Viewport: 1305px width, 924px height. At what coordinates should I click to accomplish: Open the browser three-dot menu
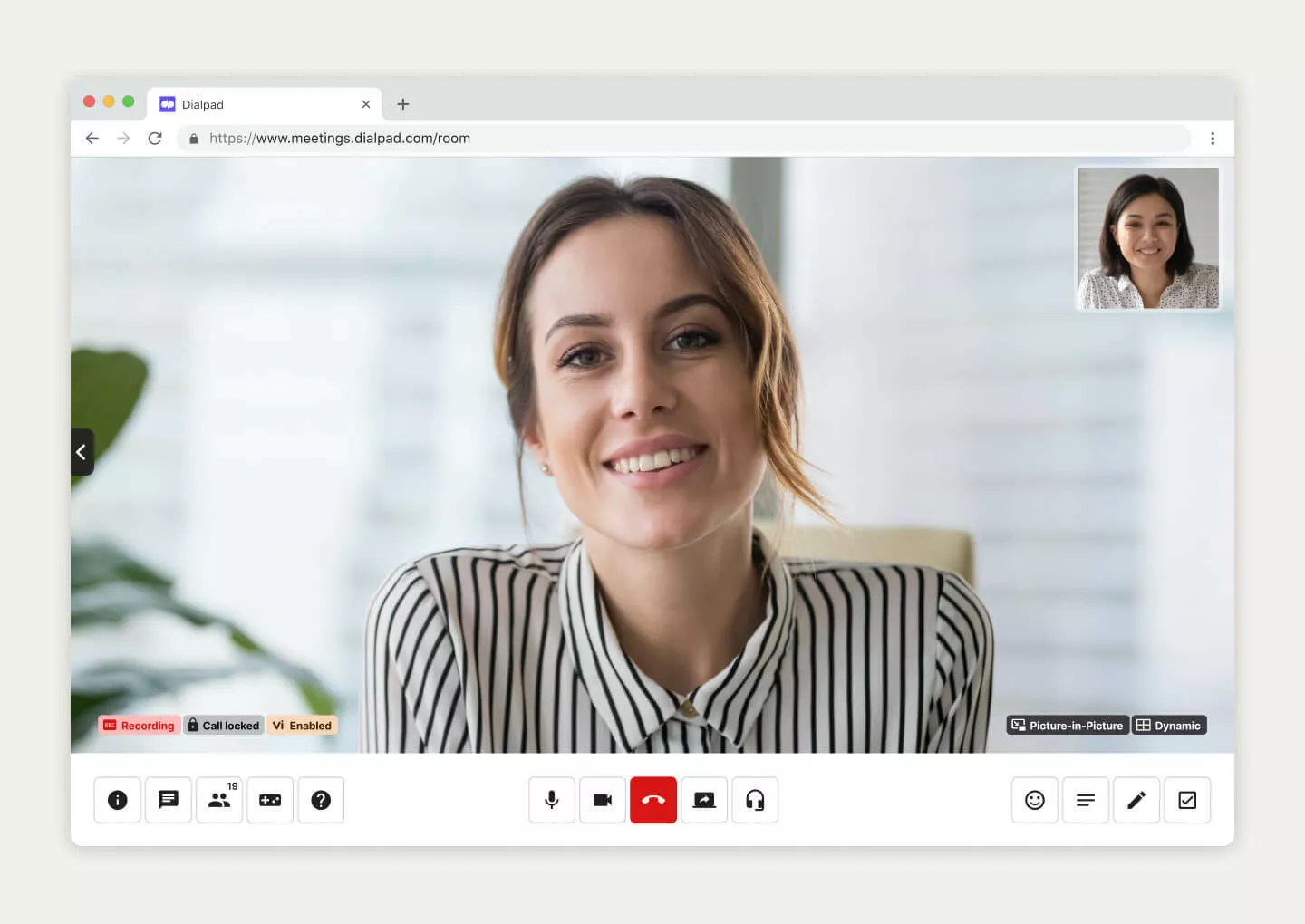pos(1213,138)
